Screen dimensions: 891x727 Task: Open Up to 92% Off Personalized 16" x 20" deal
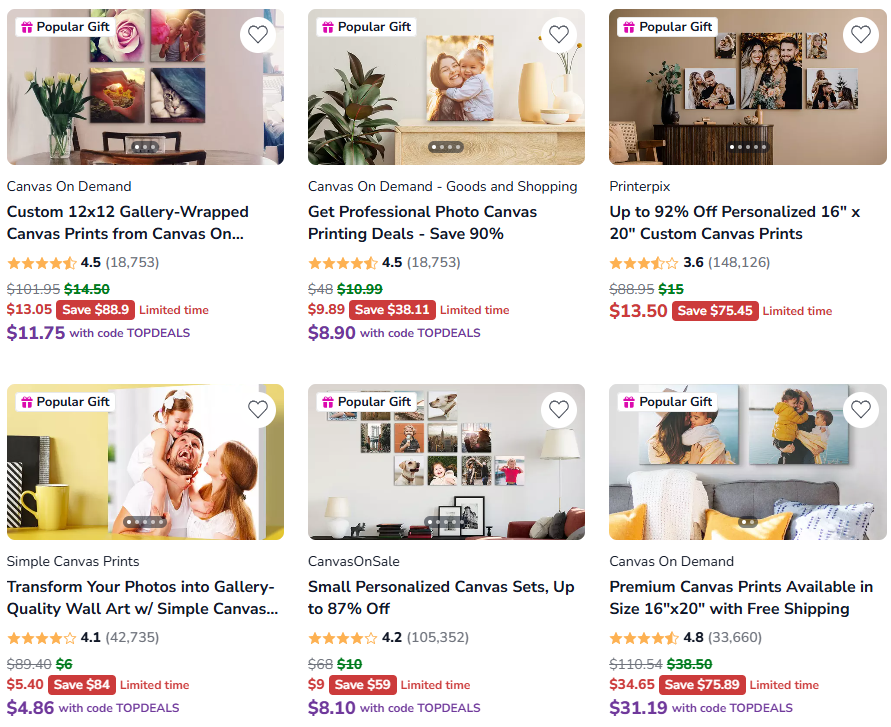tap(735, 223)
